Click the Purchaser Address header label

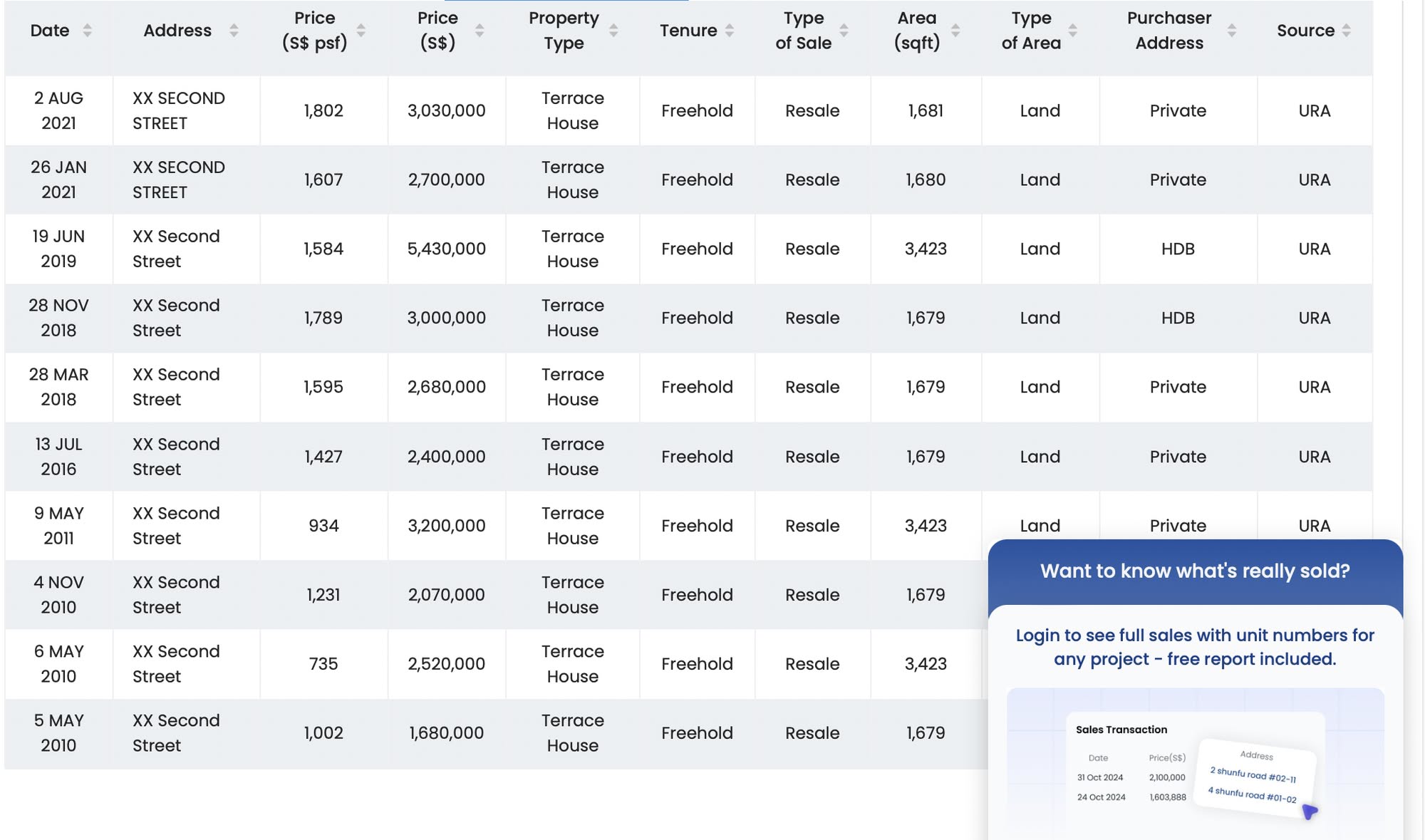coord(1169,31)
